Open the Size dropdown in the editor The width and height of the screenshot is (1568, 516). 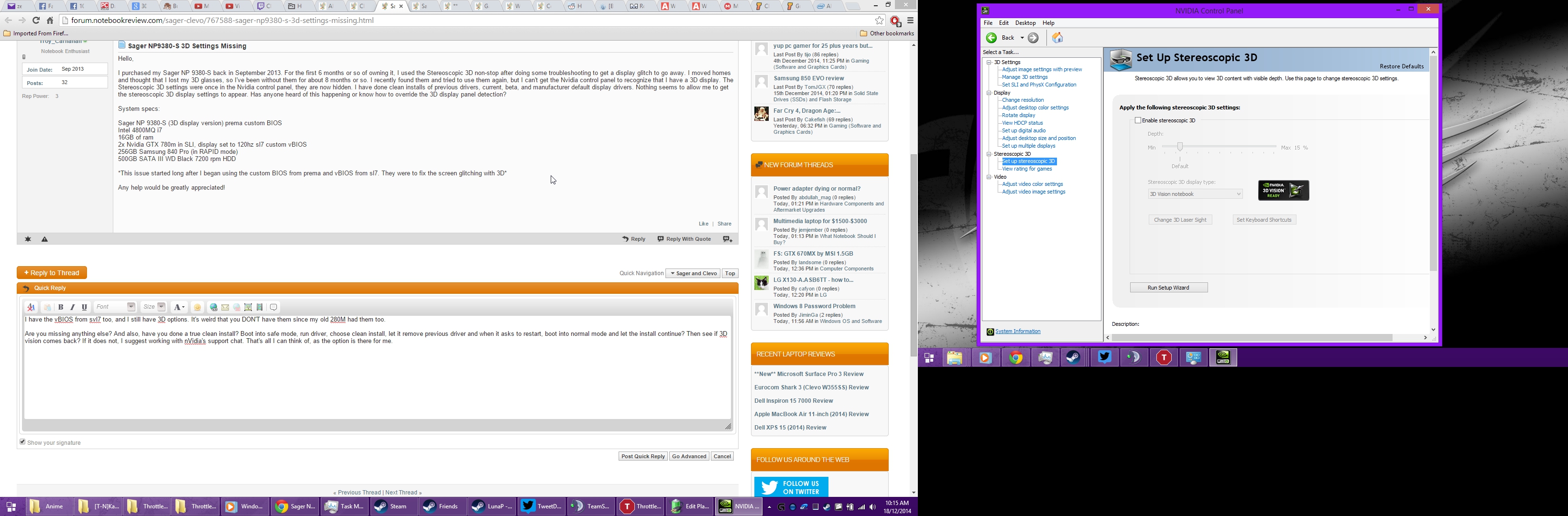[153, 307]
